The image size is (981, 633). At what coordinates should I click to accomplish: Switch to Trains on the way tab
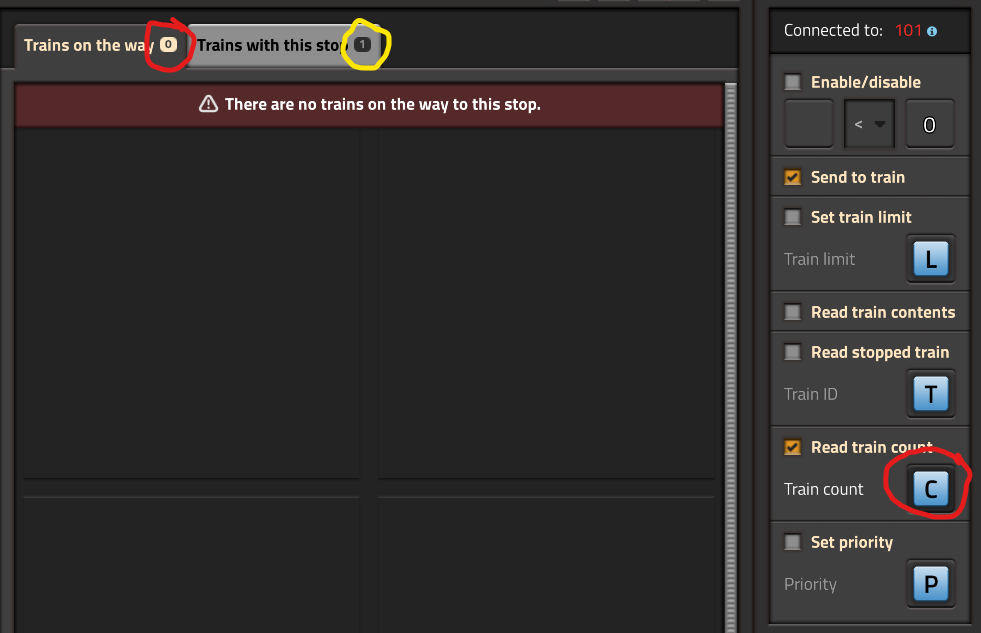click(x=100, y=45)
